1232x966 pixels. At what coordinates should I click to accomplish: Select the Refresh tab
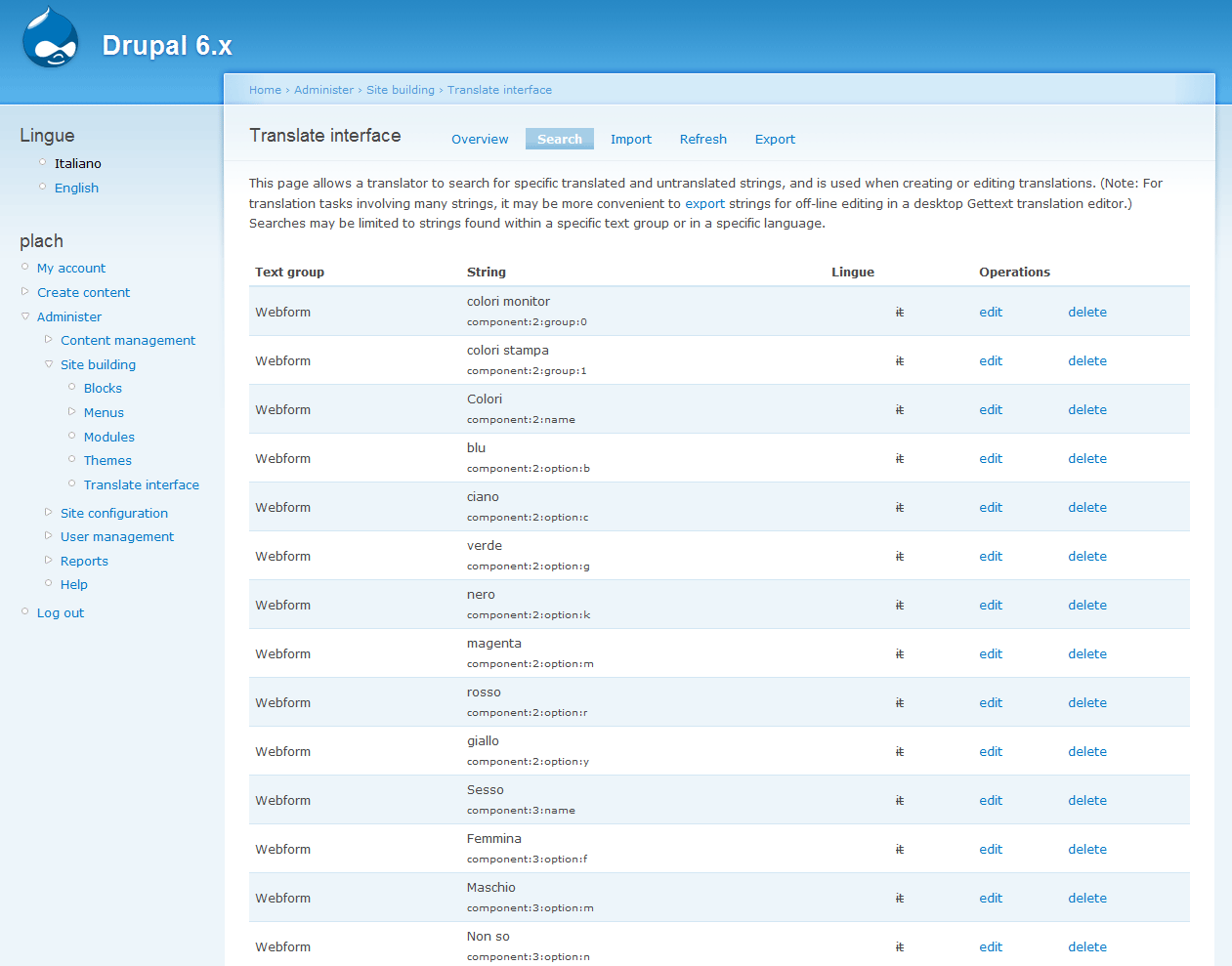tap(702, 139)
